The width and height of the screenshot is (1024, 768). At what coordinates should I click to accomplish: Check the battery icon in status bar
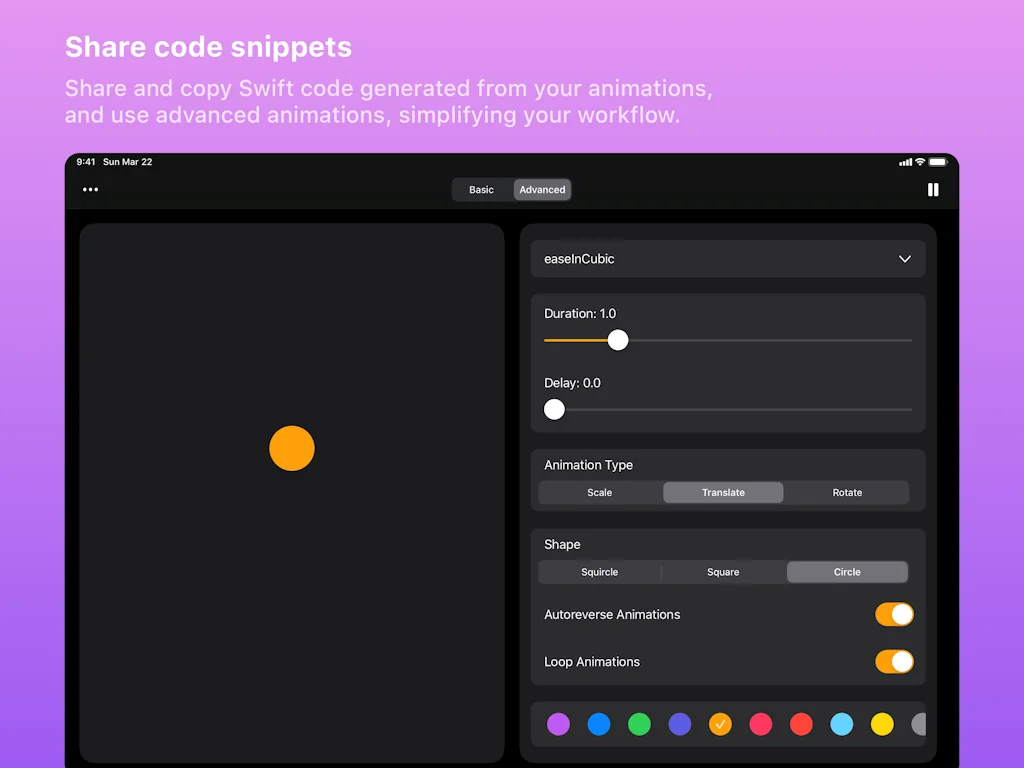coord(938,162)
